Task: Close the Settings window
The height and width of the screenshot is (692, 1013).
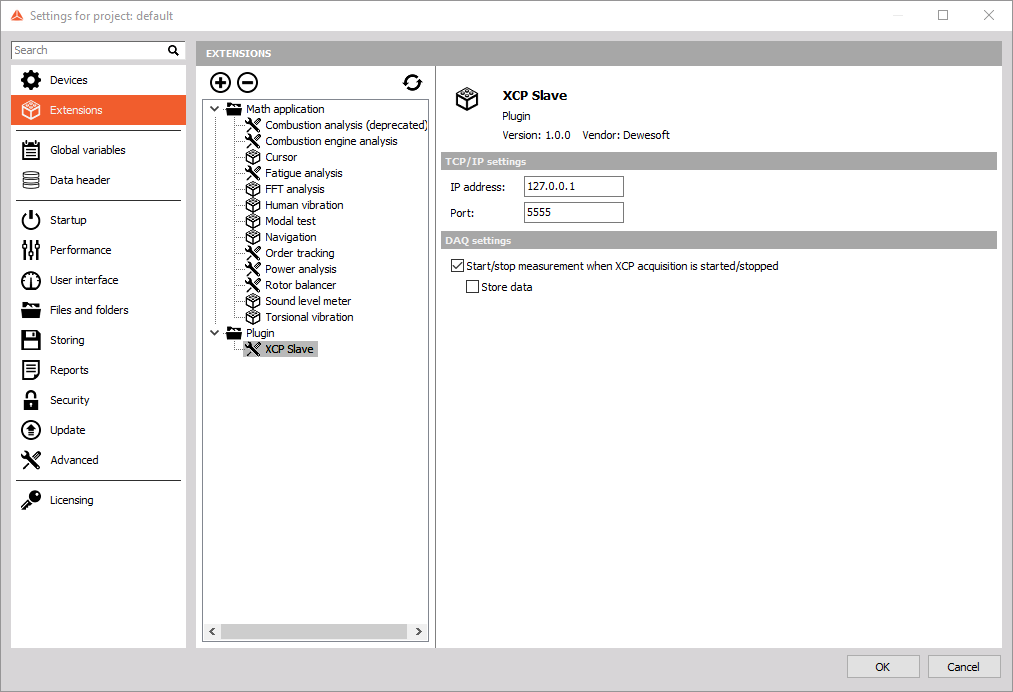Action: click(988, 15)
